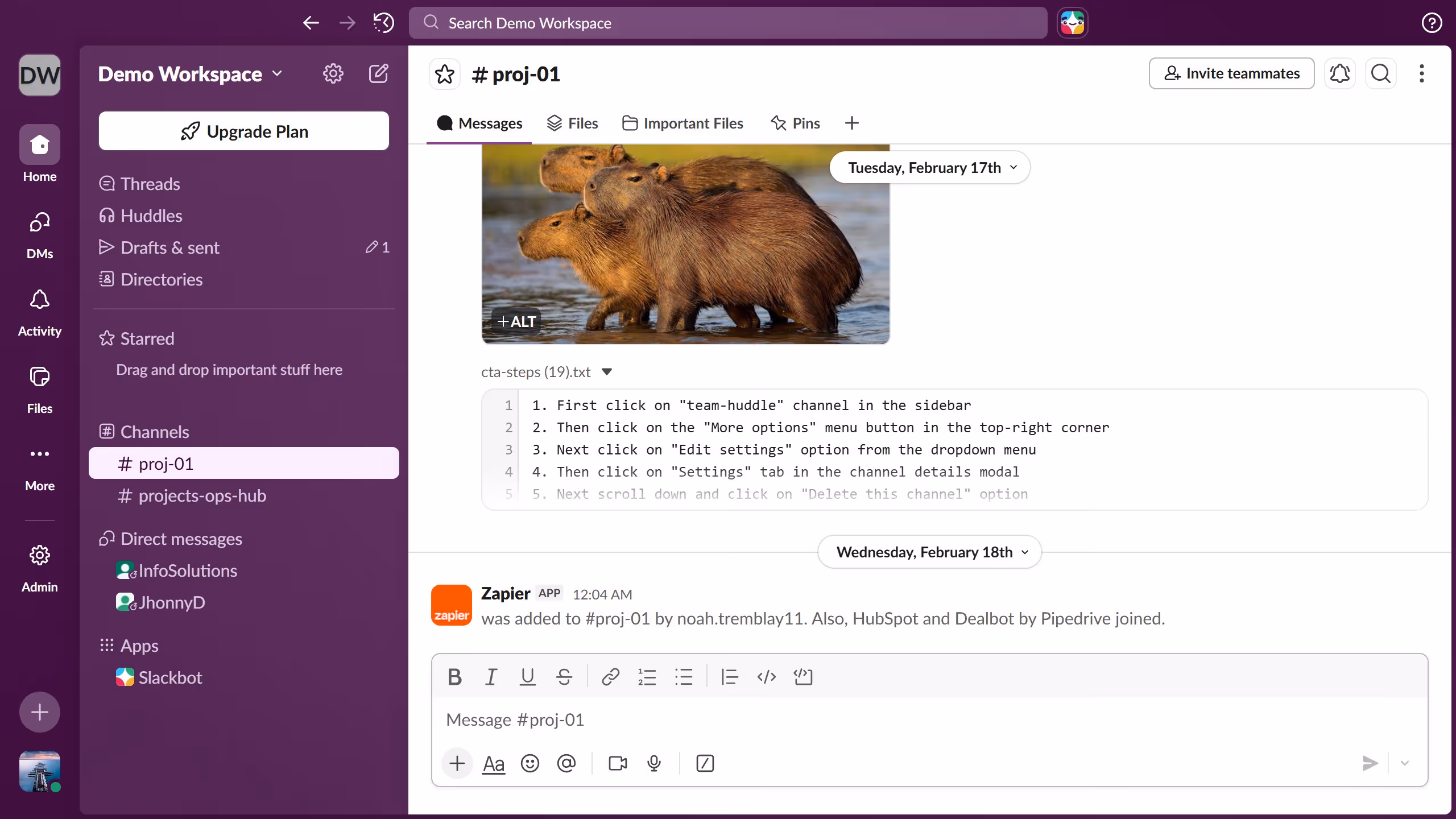Send the message with arrow icon

coord(1370,763)
